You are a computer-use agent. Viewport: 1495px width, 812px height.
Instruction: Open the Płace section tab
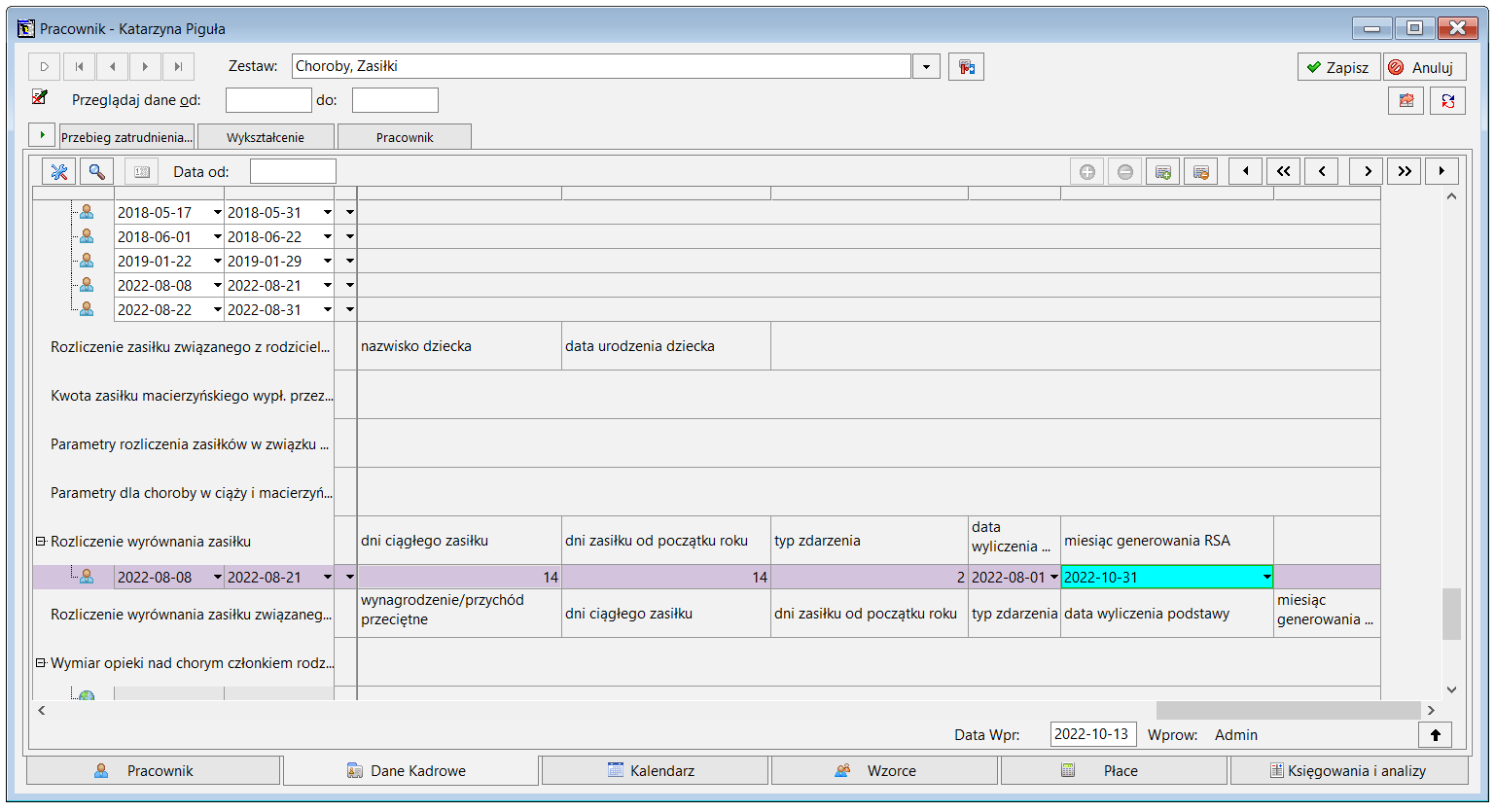click(x=1114, y=770)
